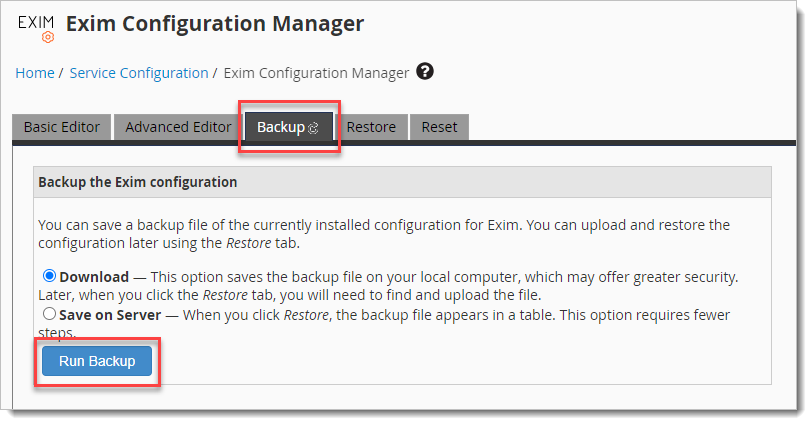Open the Service Configuration breadcrumb link
This screenshot has width=812, height=425.
[x=139, y=73]
